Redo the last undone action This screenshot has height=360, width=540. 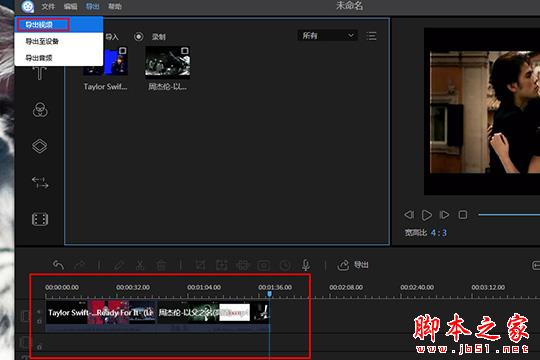80,265
